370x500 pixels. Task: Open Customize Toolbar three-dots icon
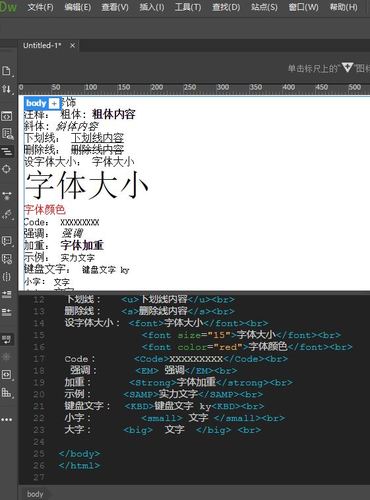[x=6, y=420]
